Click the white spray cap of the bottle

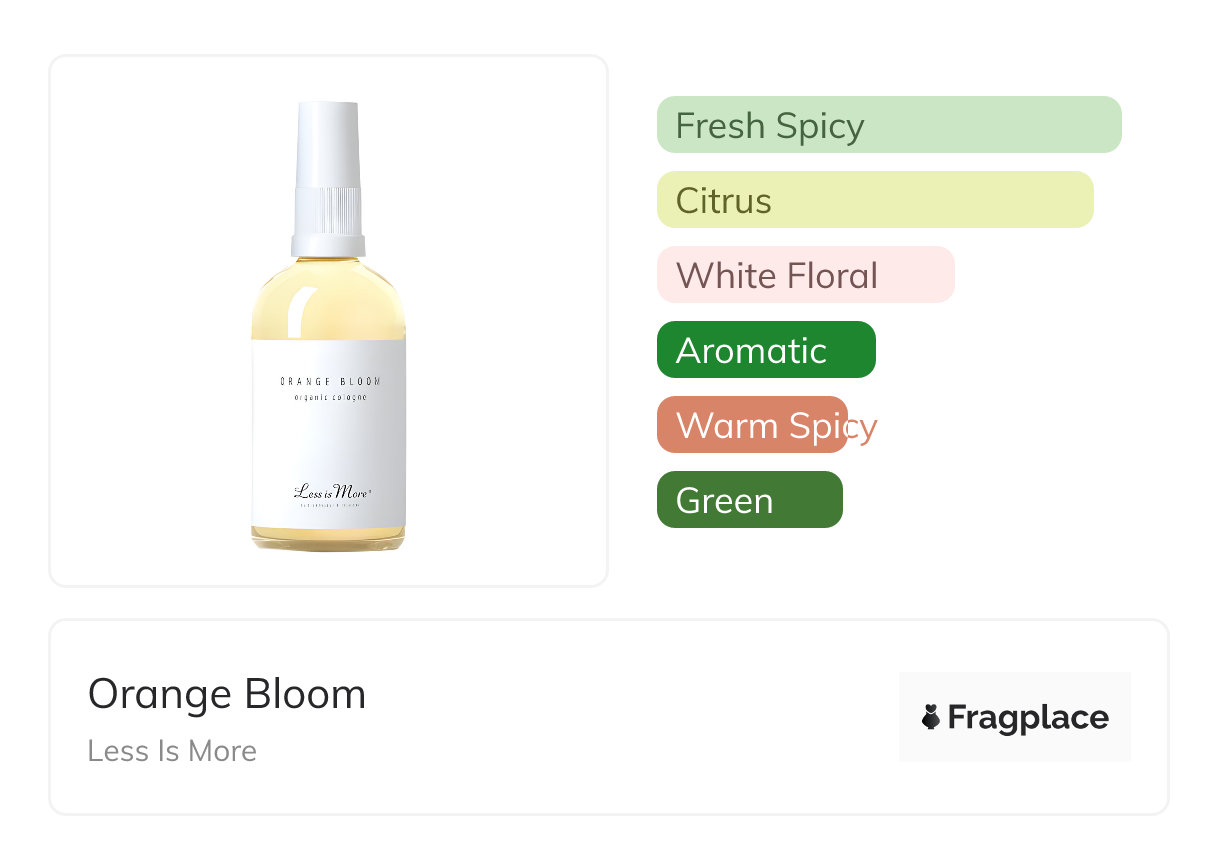(x=328, y=140)
